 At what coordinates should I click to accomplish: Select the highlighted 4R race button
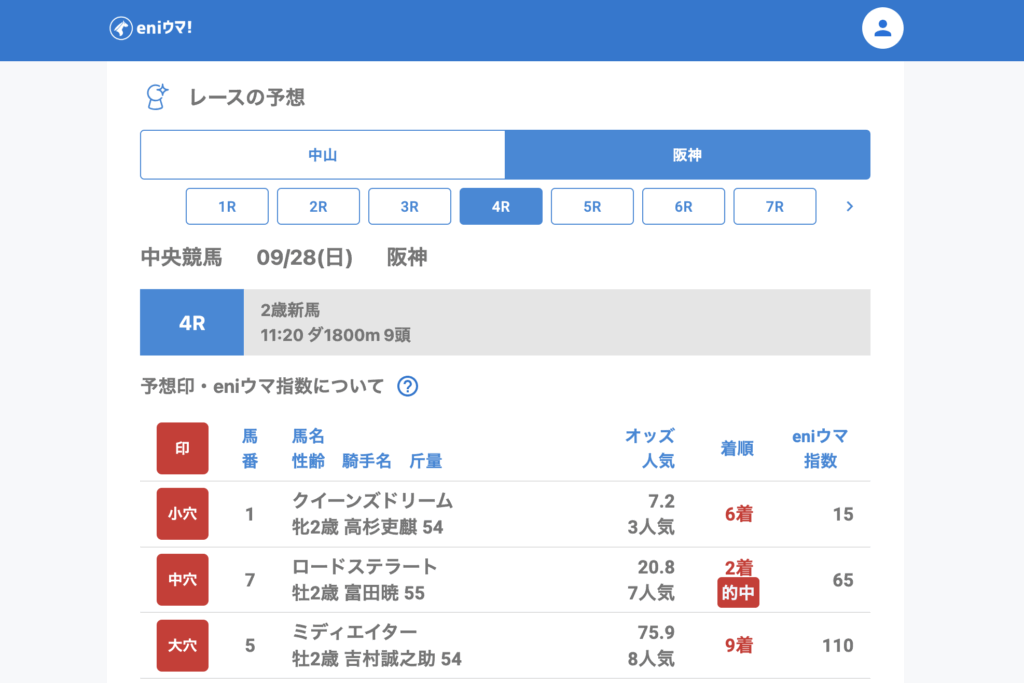tap(501, 207)
